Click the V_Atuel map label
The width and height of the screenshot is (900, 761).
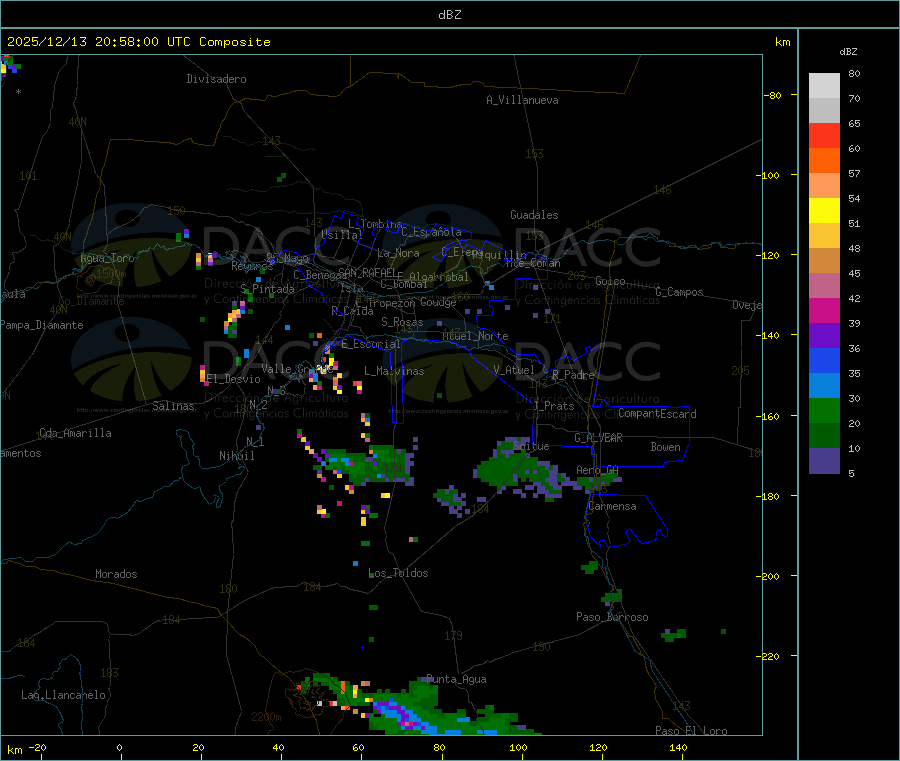(x=514, y=370)
